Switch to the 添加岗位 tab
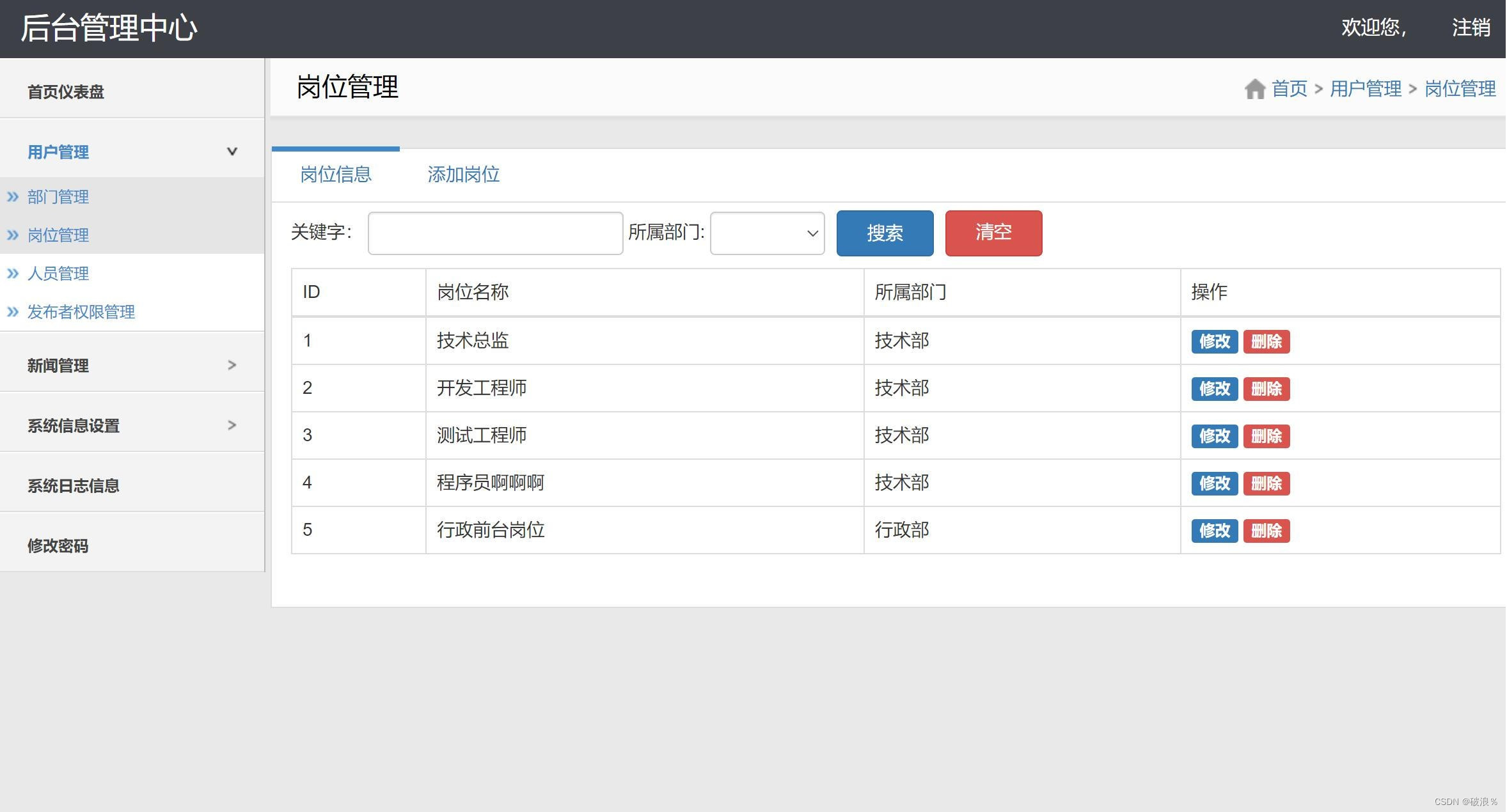The height and width of the screenshot is (812, 1507). tap(464, 175)
